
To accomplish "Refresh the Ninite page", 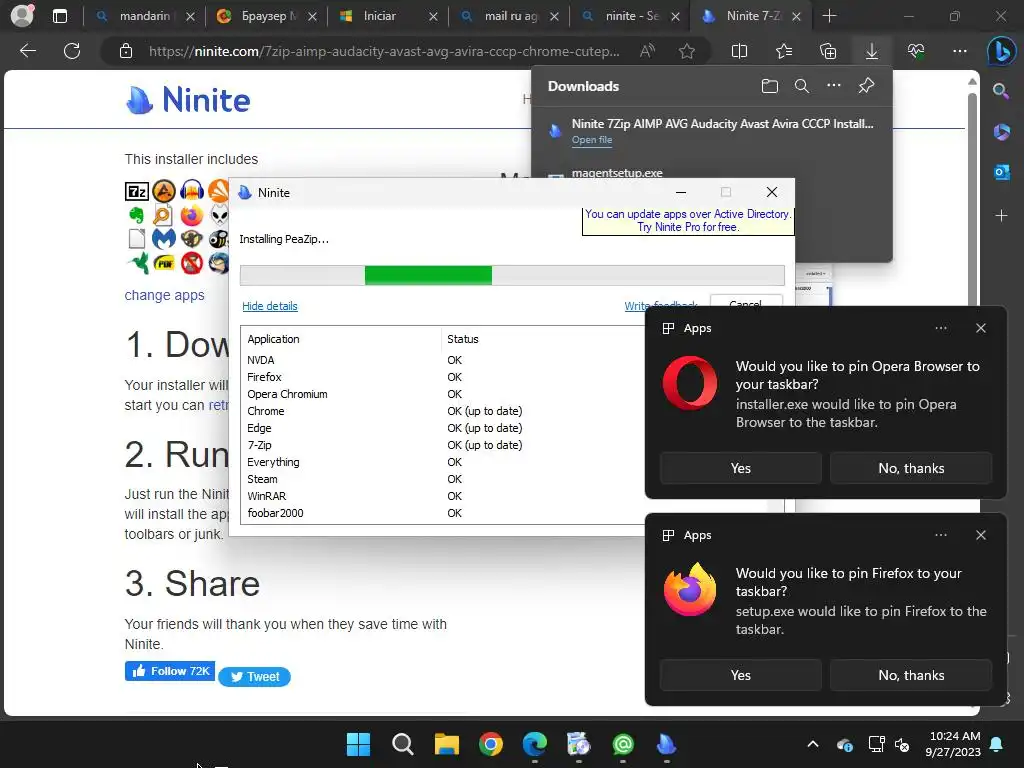I will pos(72,51).
